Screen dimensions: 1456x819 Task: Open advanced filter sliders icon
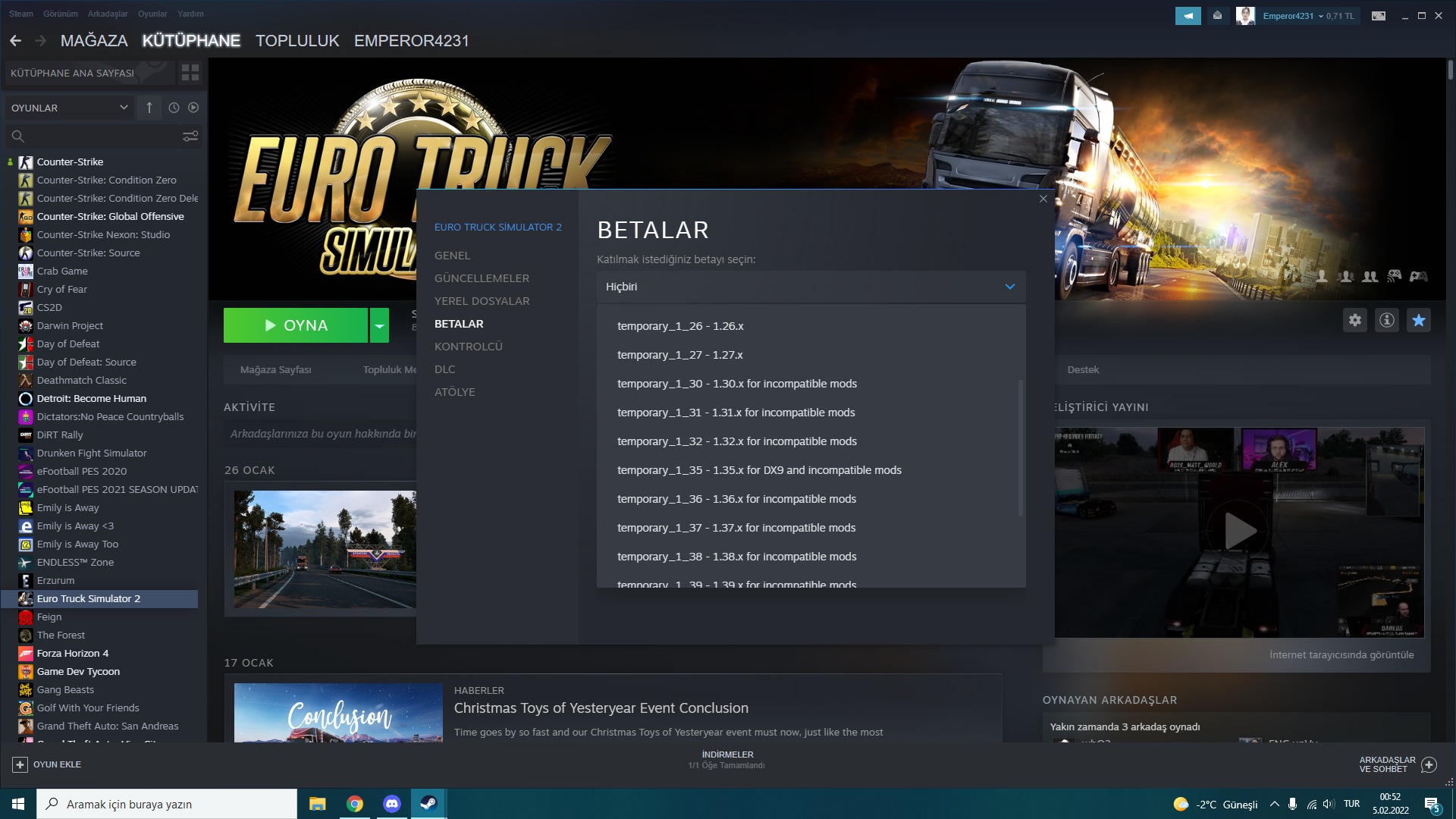(x=190, y=136)
